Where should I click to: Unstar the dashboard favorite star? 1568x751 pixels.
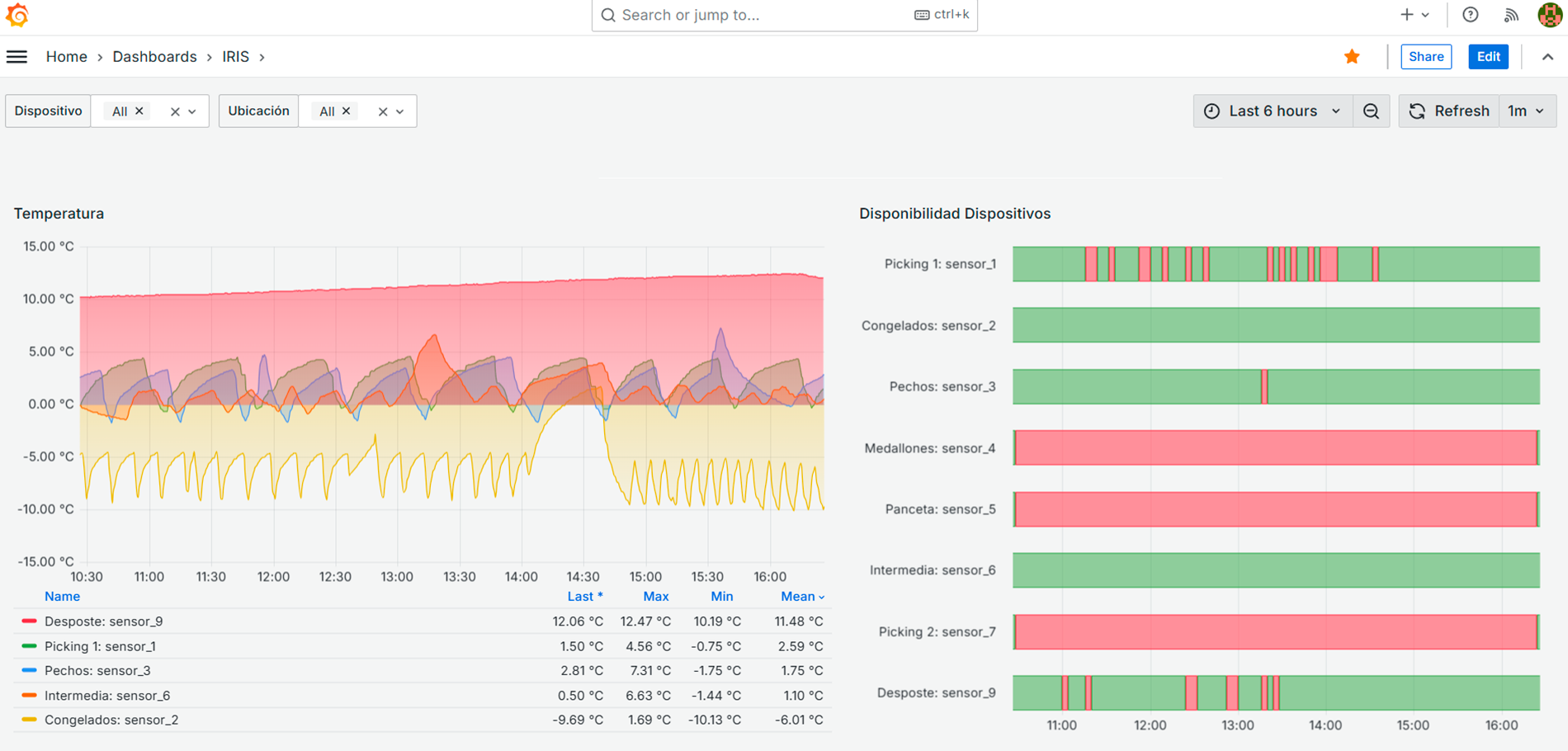click(1352, 57)
